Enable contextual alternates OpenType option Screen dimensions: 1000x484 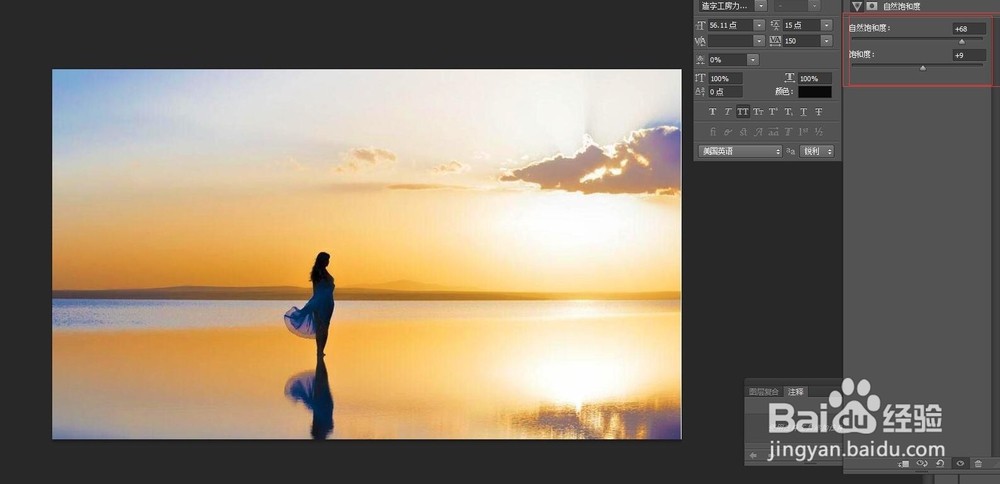(728, 132)
